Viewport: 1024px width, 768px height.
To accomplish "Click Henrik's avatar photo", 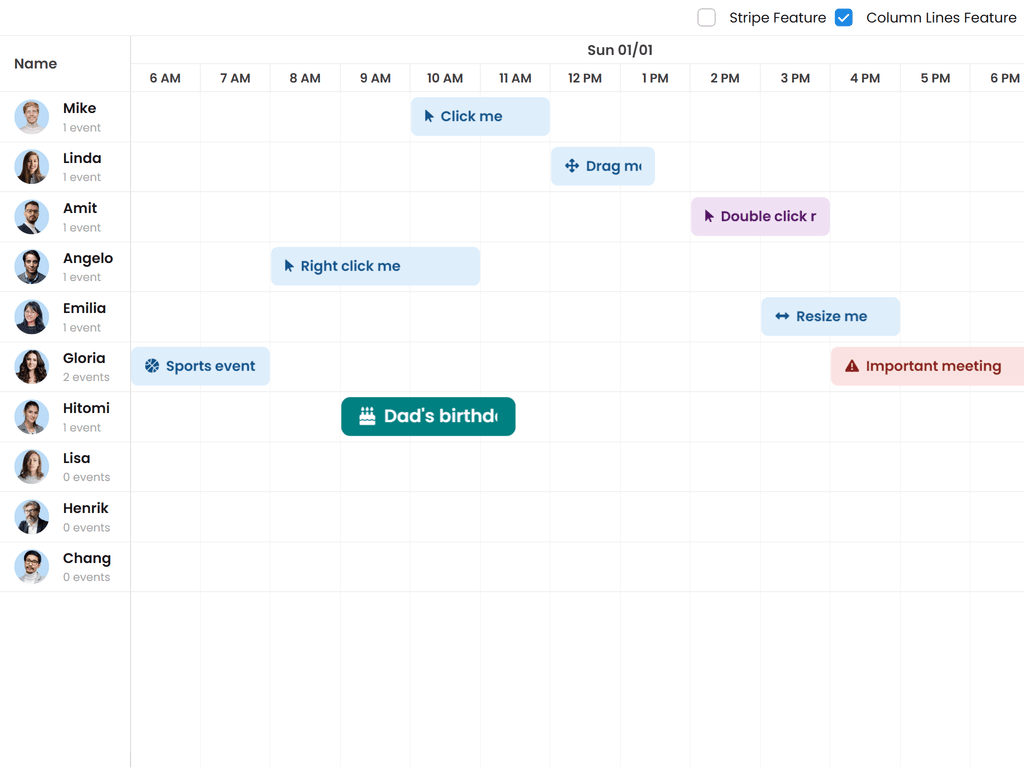I will click(32, 517).
